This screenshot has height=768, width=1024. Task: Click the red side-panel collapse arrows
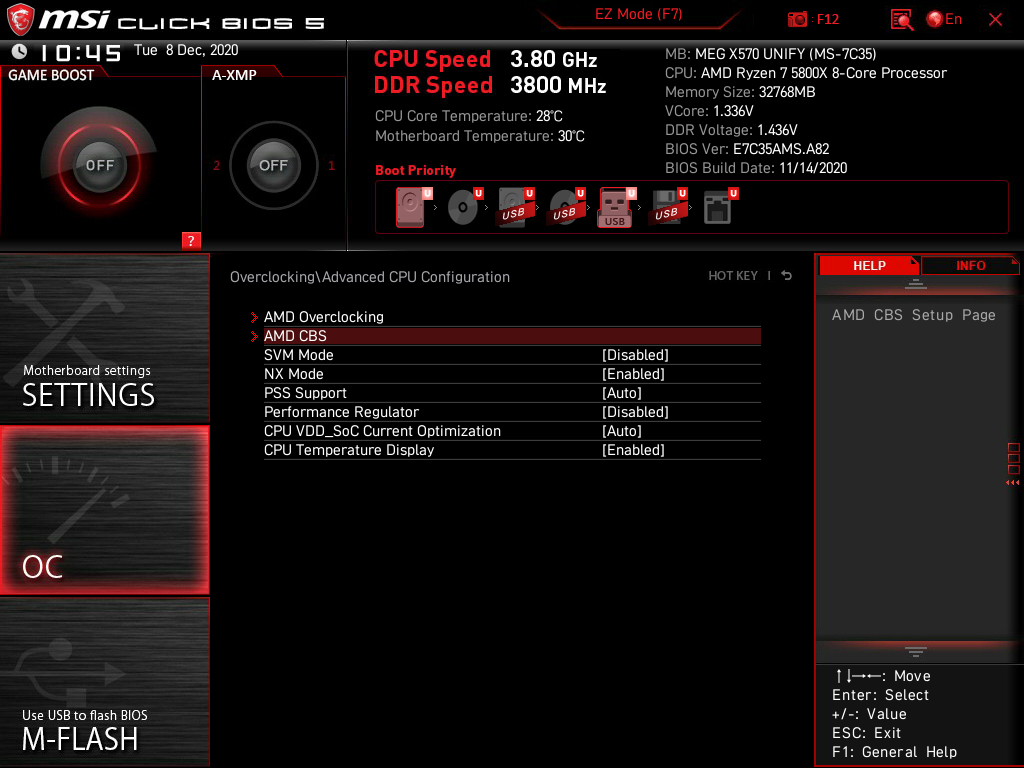[1012, 483]
